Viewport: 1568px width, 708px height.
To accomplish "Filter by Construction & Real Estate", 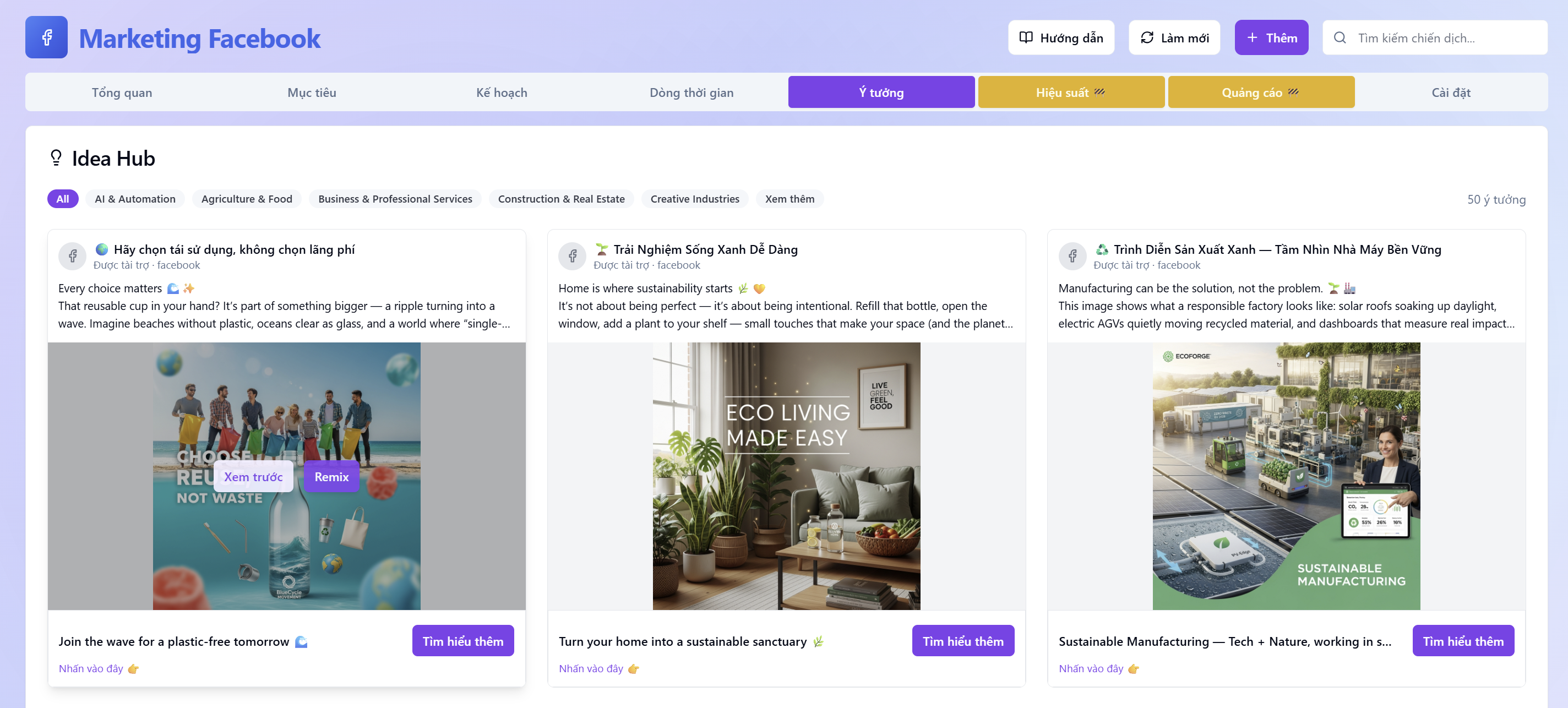I will point(561,199).
